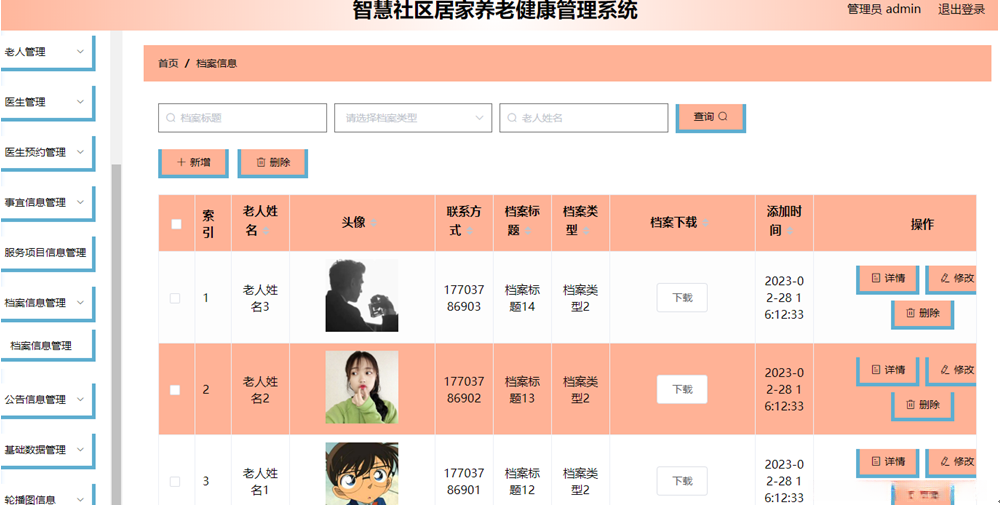
Task: Select the 档案信息管理 submenu item
Action: [x=46, y=346]
